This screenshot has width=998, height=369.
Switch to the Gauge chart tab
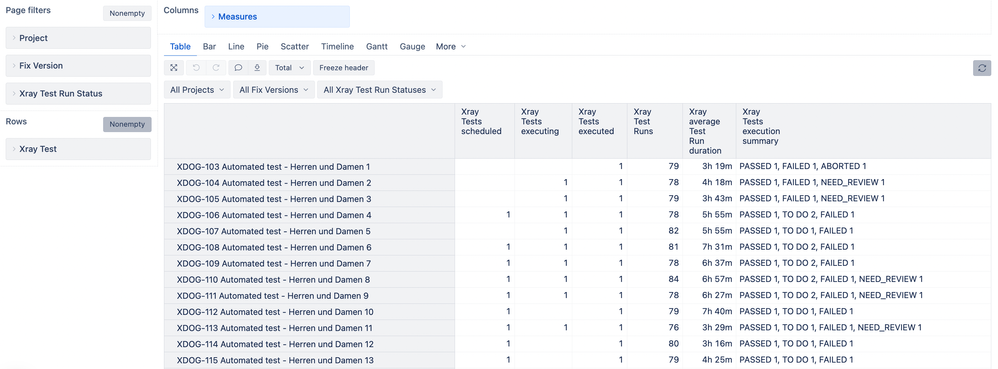[x=412, y=46]
